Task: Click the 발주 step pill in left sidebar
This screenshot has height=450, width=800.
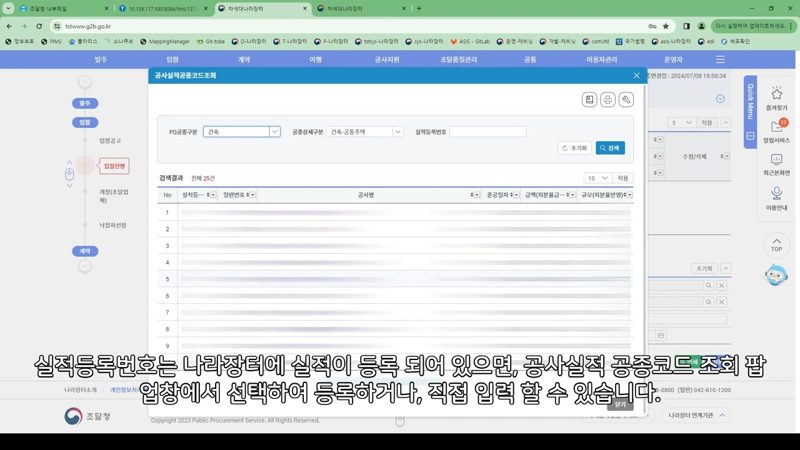Action: click(x=85, y=103)
